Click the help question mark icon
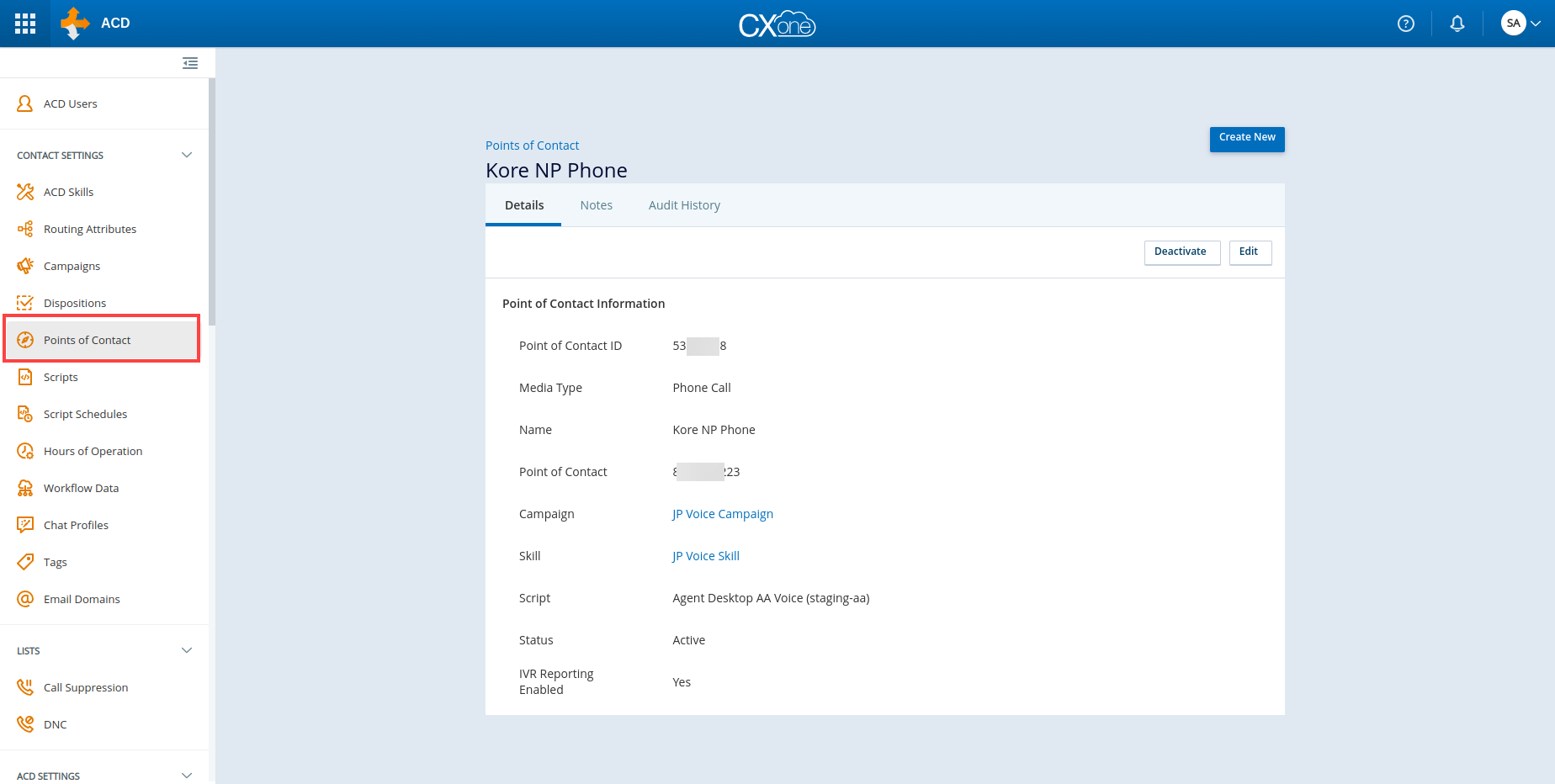Screen dimensions: 1555x784 tap(1405, 24)
